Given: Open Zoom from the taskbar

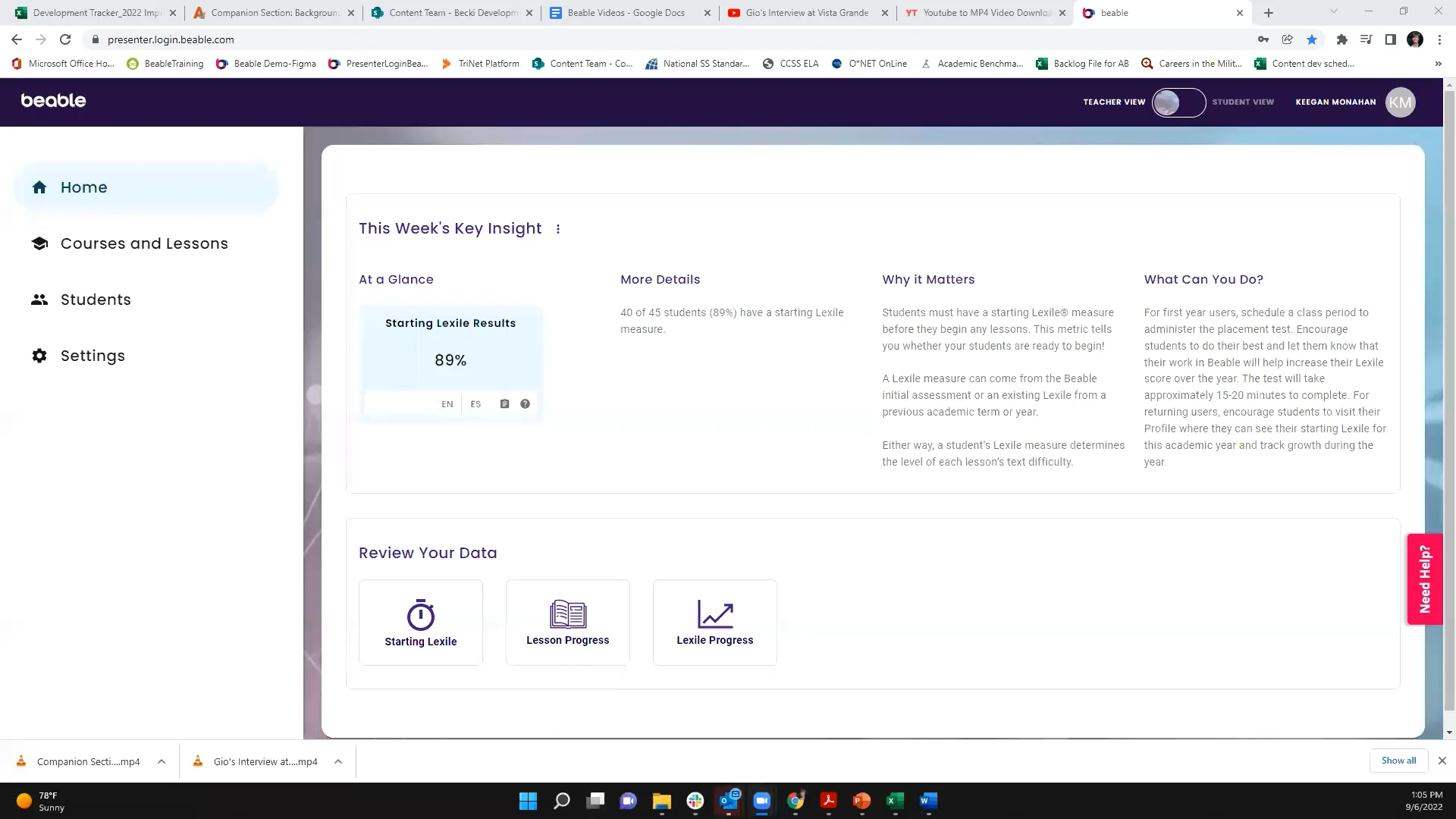Looking at the screenshot, I should pyautogui.click(x=761, y=801).
